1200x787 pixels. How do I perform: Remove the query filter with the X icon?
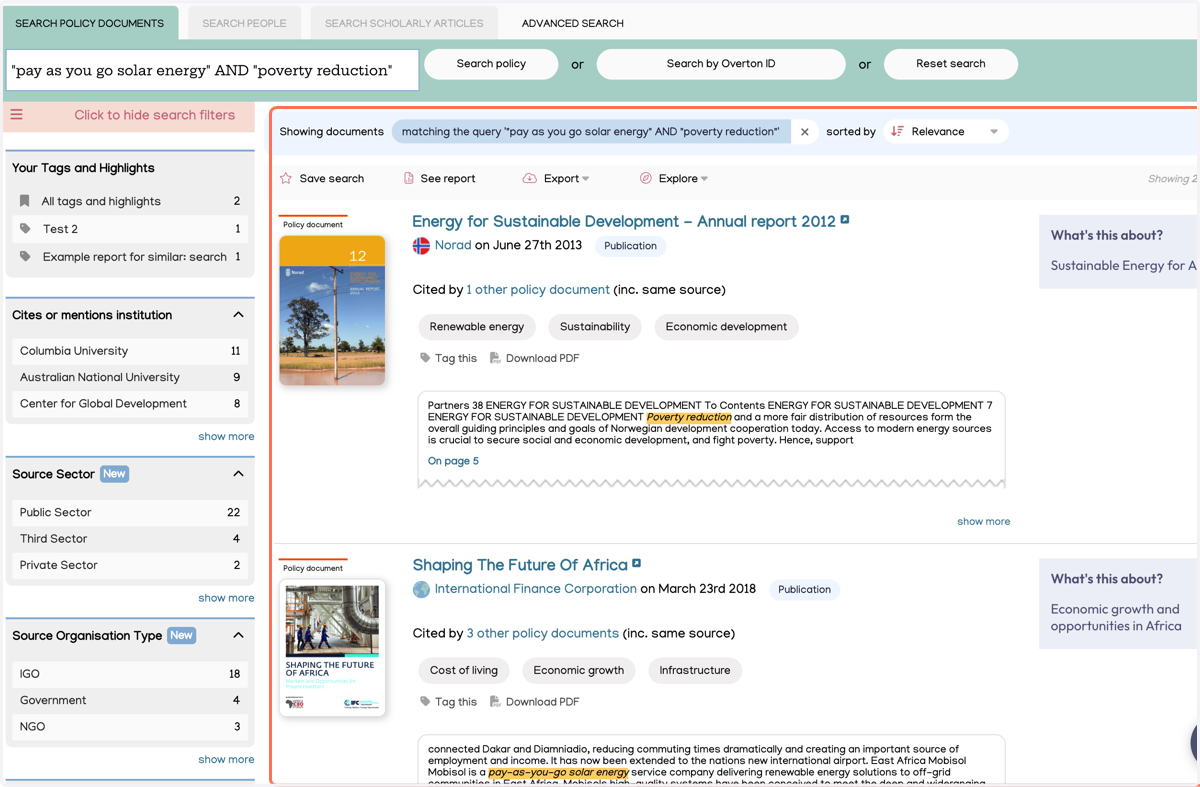pyautogui.click(x=805, y=132)
